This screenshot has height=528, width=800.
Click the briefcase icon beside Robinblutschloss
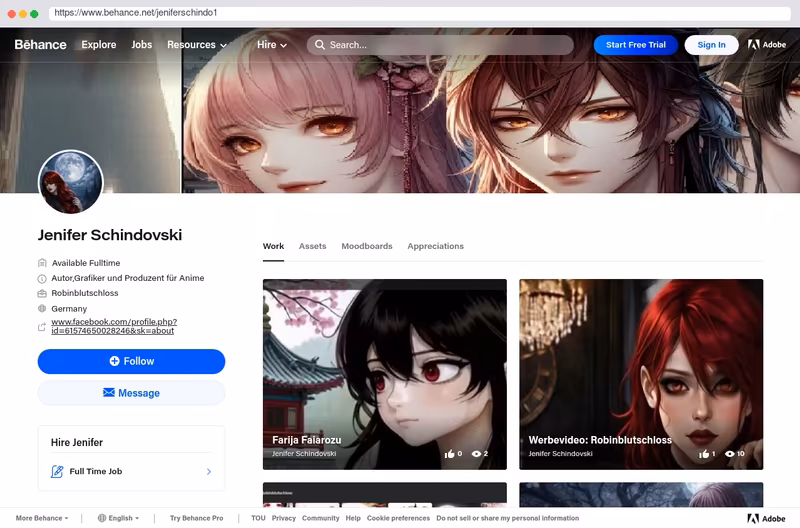click(x=42, y=293)
